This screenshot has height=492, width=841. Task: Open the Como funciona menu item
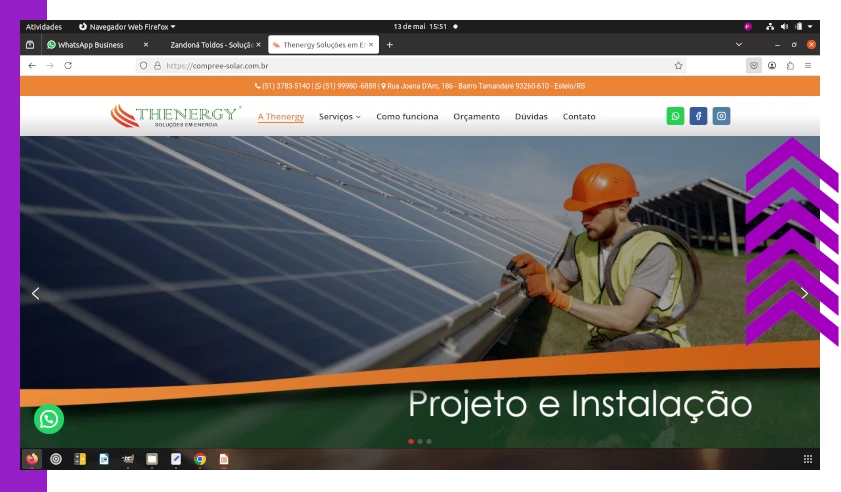(407, 116)
